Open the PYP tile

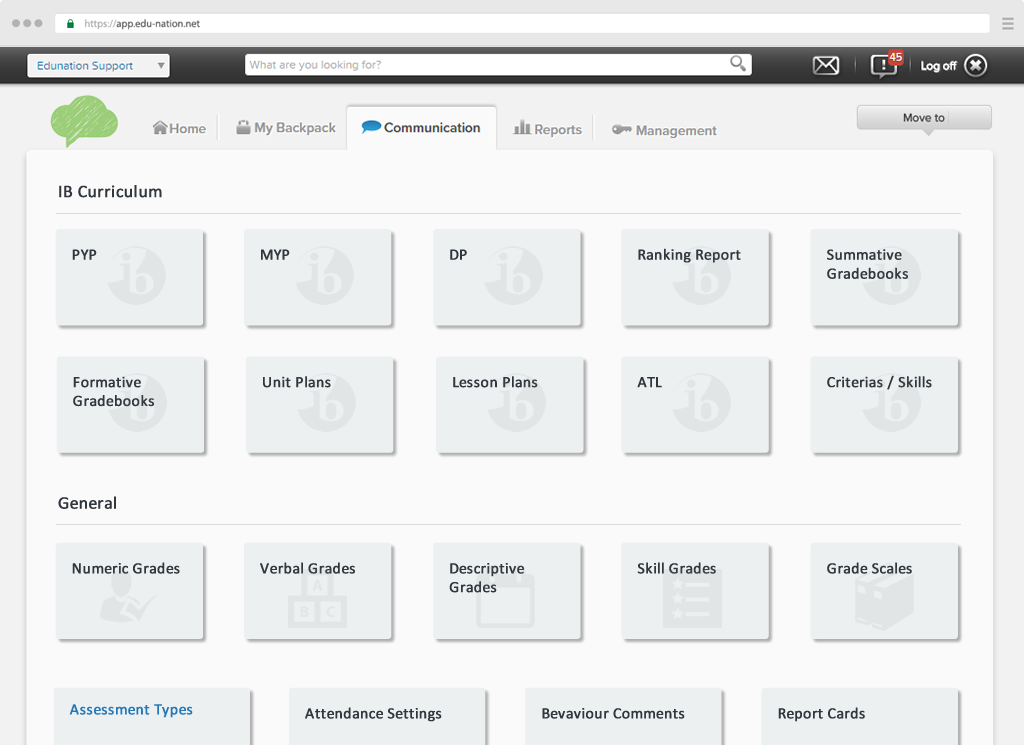click(130, 277)
